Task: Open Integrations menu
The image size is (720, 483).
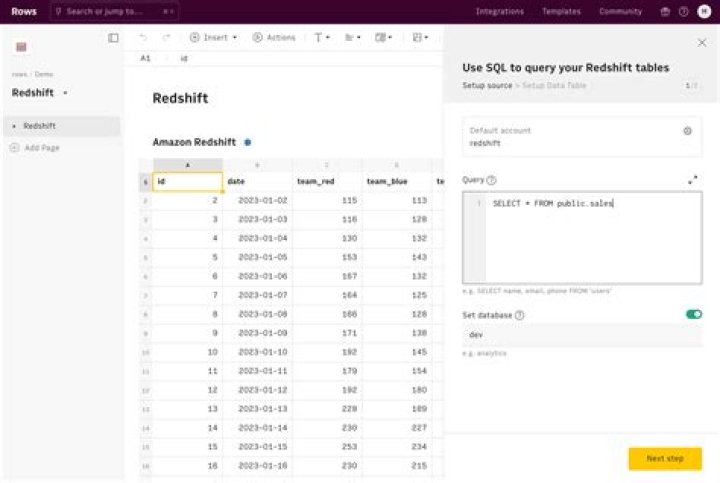Action: (x=500, y=11)
